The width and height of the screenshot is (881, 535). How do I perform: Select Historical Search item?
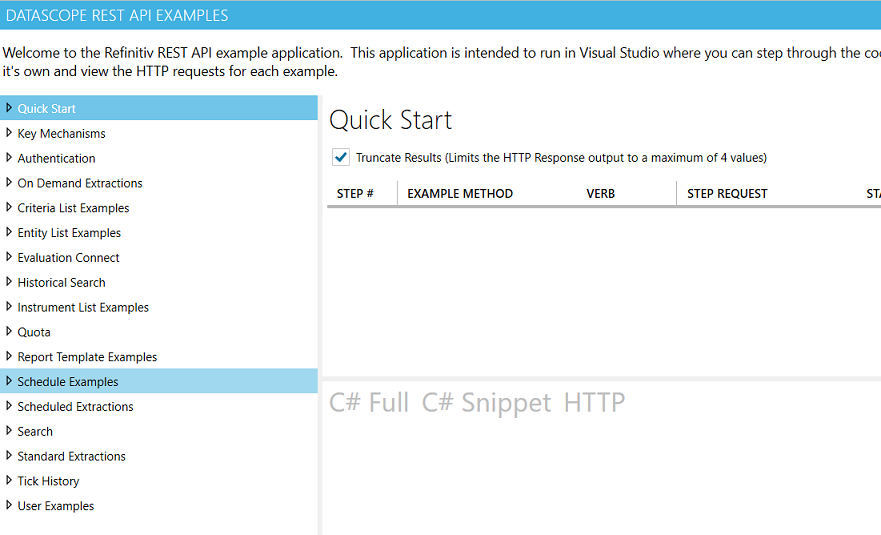61,283
